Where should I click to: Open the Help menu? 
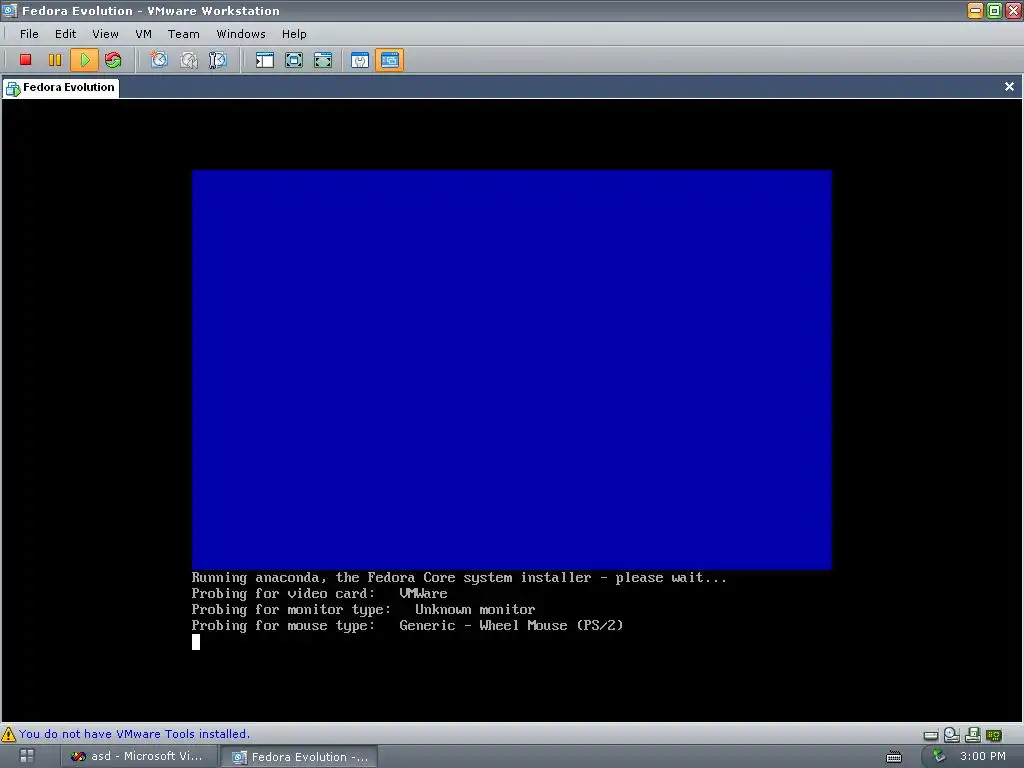(294, 34)
